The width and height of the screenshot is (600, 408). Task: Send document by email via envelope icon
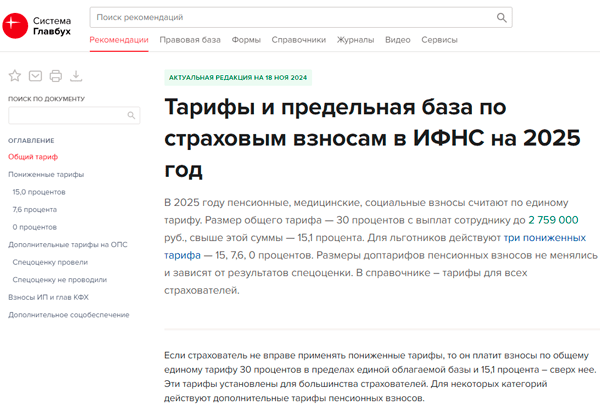tap(35, 76)
